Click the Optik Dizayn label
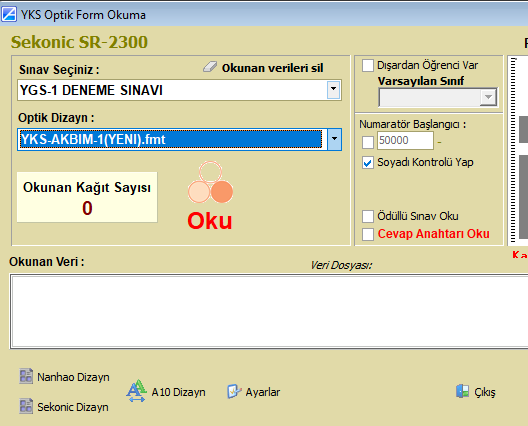This screenshot has height=426, width=528. (56, 118)
